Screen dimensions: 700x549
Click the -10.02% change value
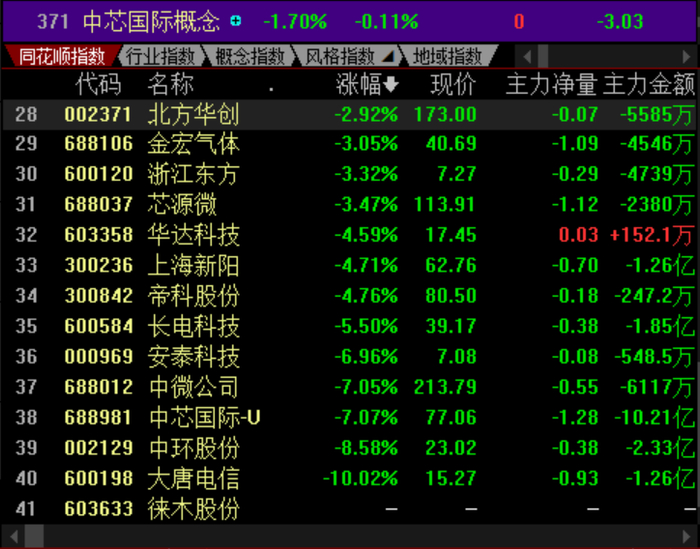[360, 478]
